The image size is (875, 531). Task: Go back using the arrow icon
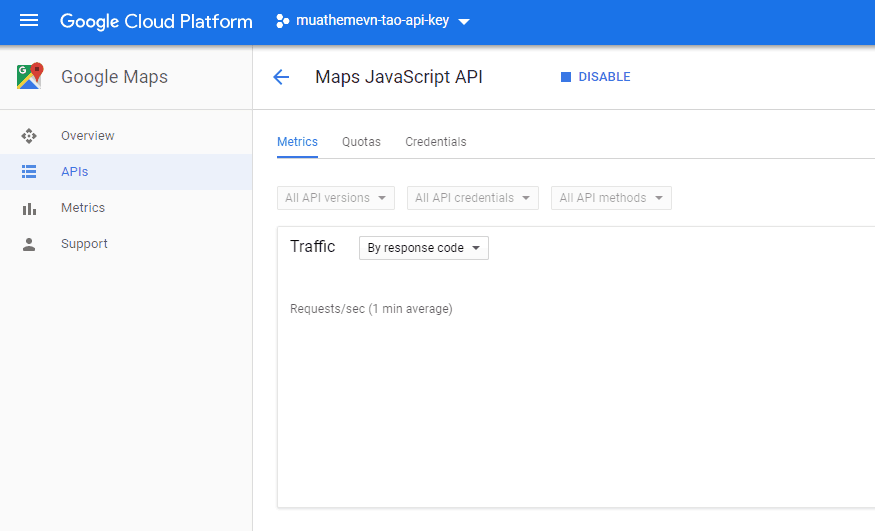[x=281, y=77]
